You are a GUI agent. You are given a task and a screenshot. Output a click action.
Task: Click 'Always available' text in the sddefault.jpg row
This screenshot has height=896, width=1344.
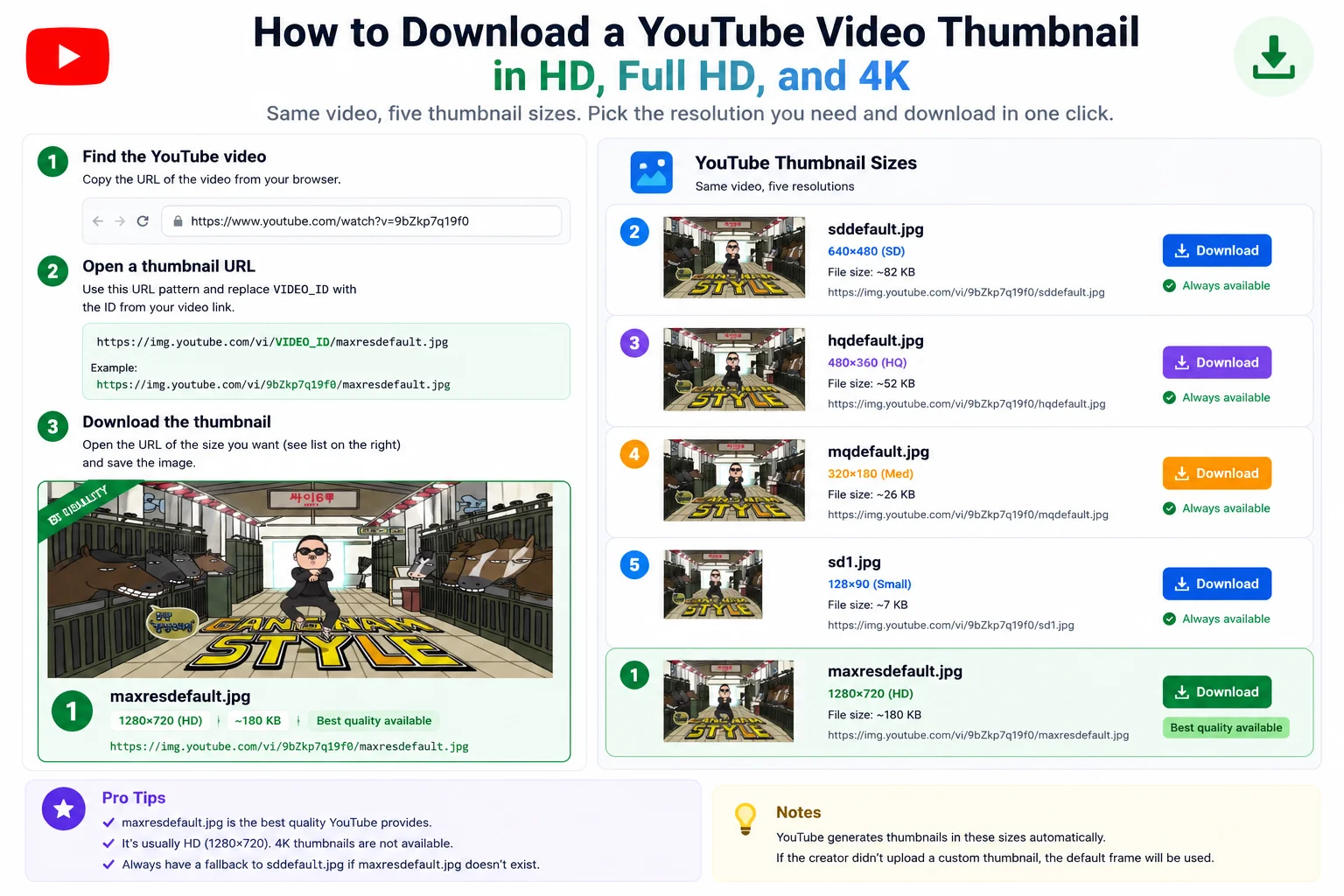coord(1226,285)
